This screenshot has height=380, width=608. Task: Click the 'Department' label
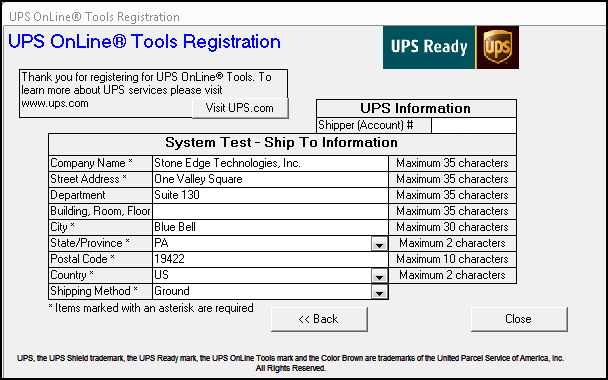pos(78,195)
